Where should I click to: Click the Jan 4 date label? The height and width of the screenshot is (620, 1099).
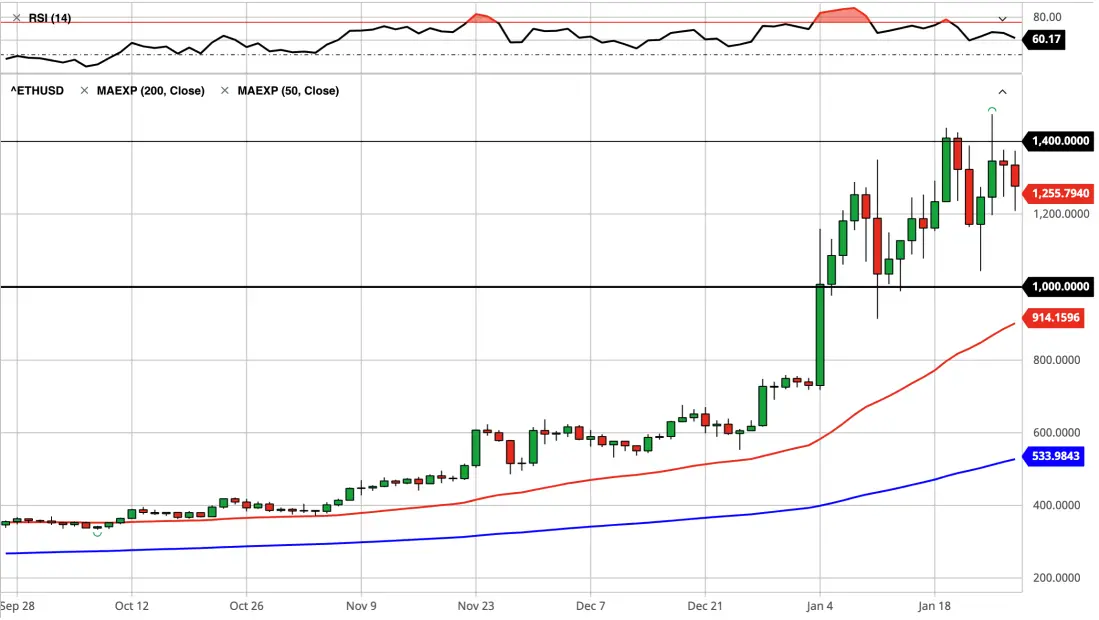coord(819,606)
